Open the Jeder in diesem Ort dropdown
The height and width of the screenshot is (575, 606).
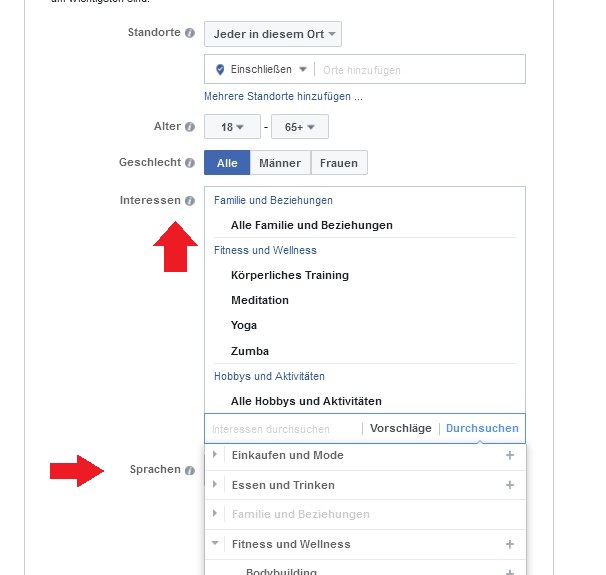click(x=273, y=35)
